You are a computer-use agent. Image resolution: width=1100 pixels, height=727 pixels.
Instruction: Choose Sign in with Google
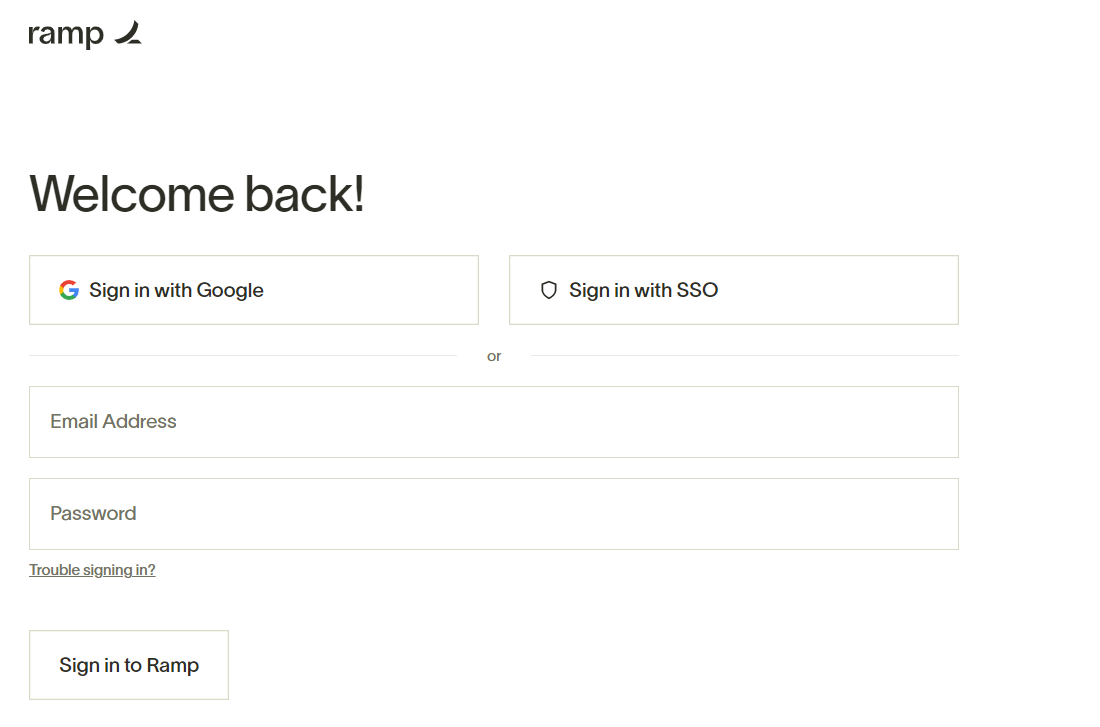254,290
